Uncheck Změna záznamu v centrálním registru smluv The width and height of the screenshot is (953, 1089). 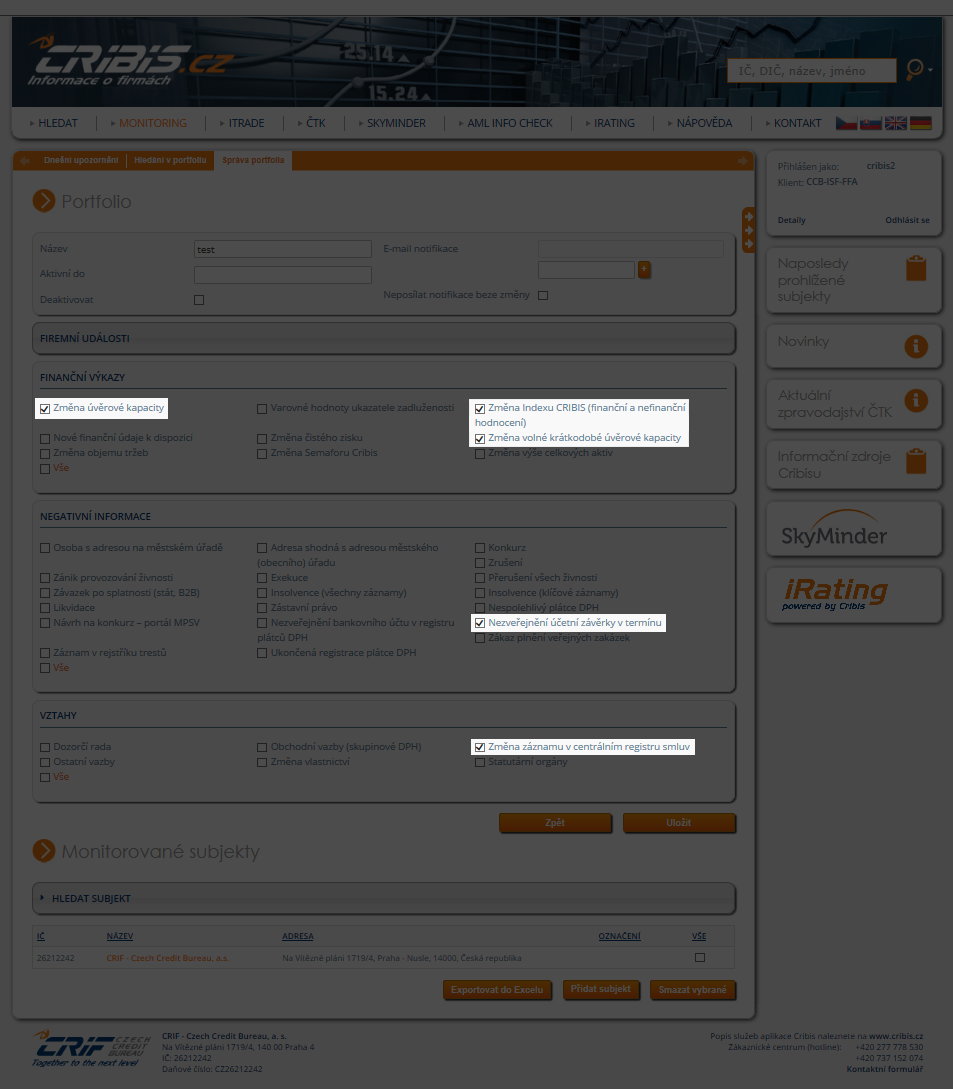click(480, 747)
